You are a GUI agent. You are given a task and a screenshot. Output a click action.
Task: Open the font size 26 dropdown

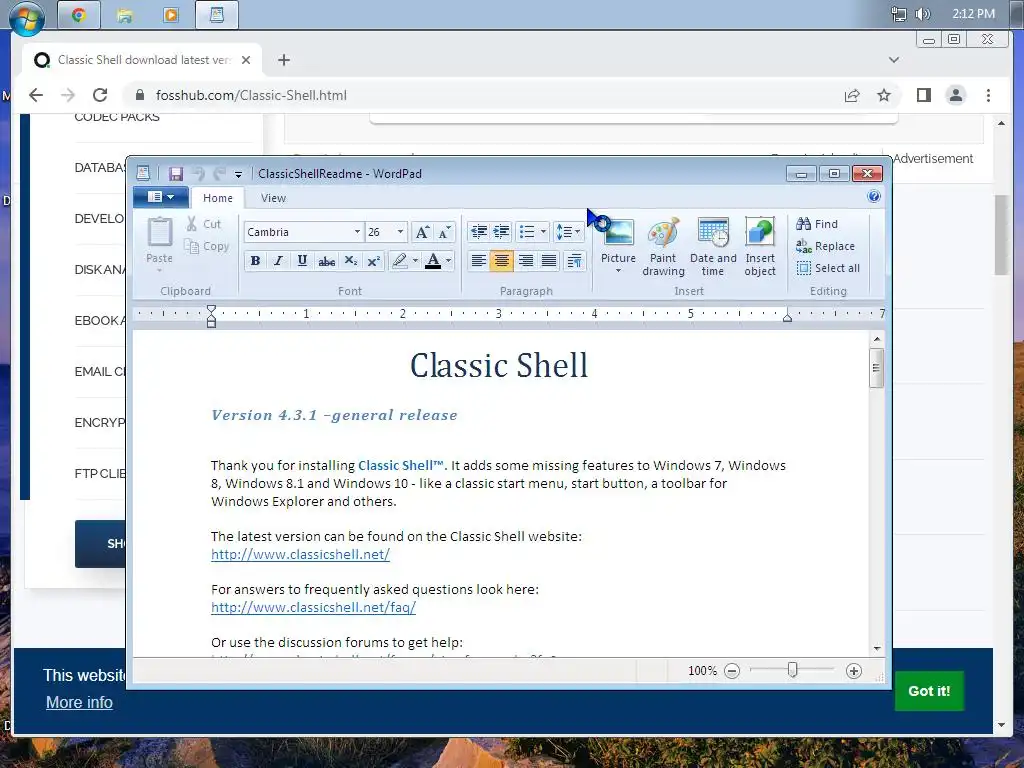point(400,232)
